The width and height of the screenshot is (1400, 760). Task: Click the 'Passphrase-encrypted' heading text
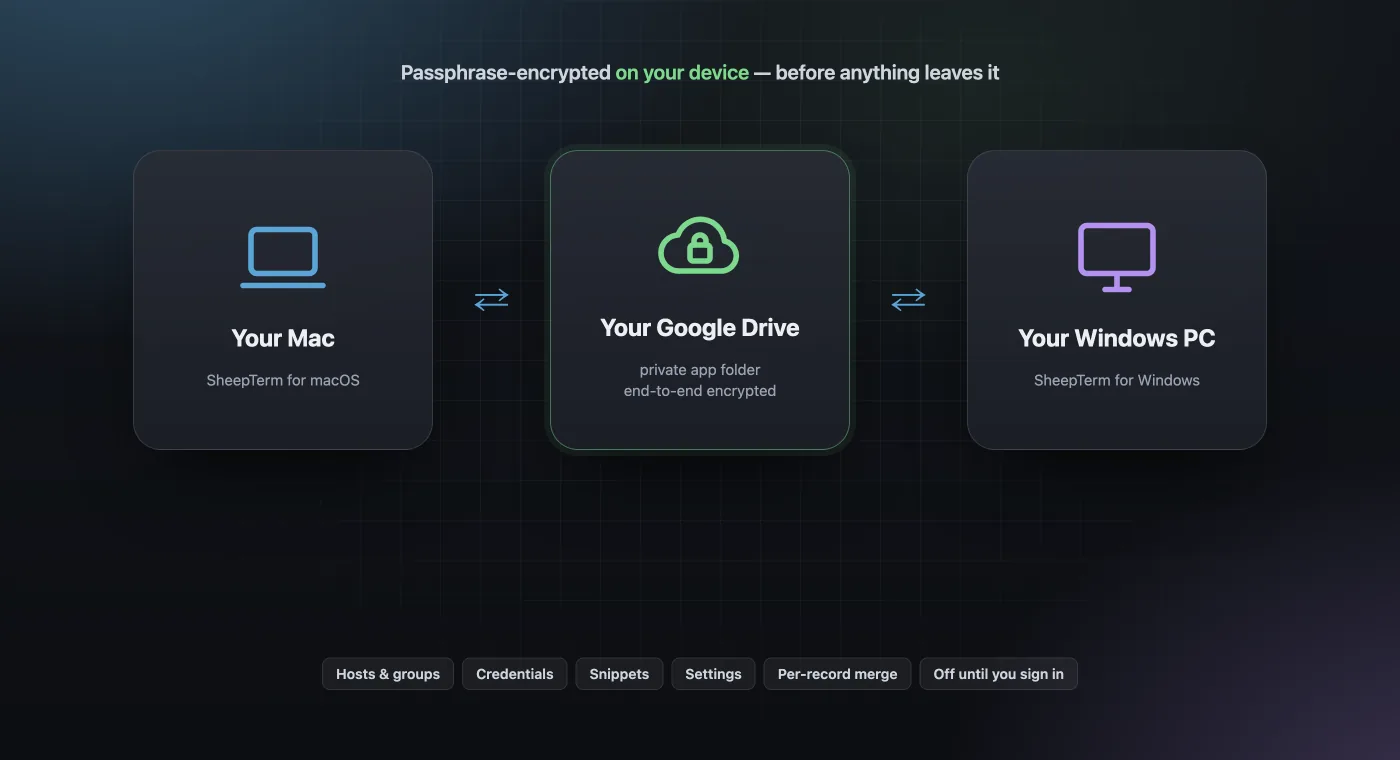tap(506, 73)
